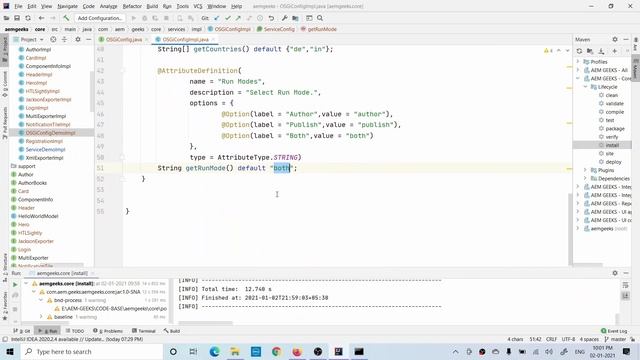Click the Git Rollback undo icon
This screenshot has width=640, height=360.
(271, 18)
